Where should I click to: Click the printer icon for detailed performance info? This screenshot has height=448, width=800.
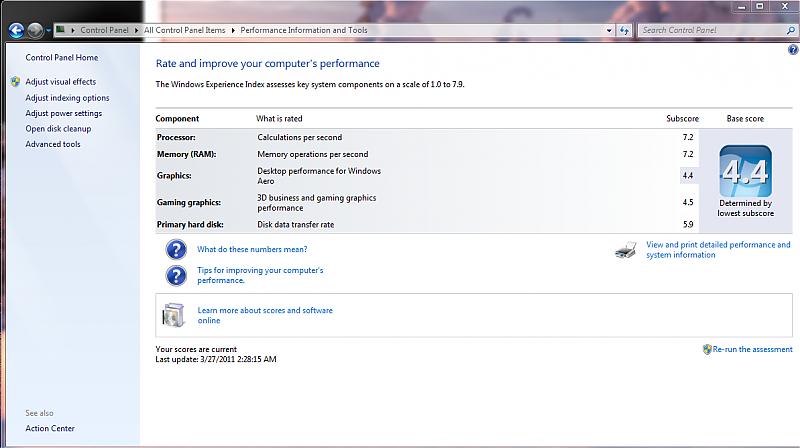tap(625, 250)
